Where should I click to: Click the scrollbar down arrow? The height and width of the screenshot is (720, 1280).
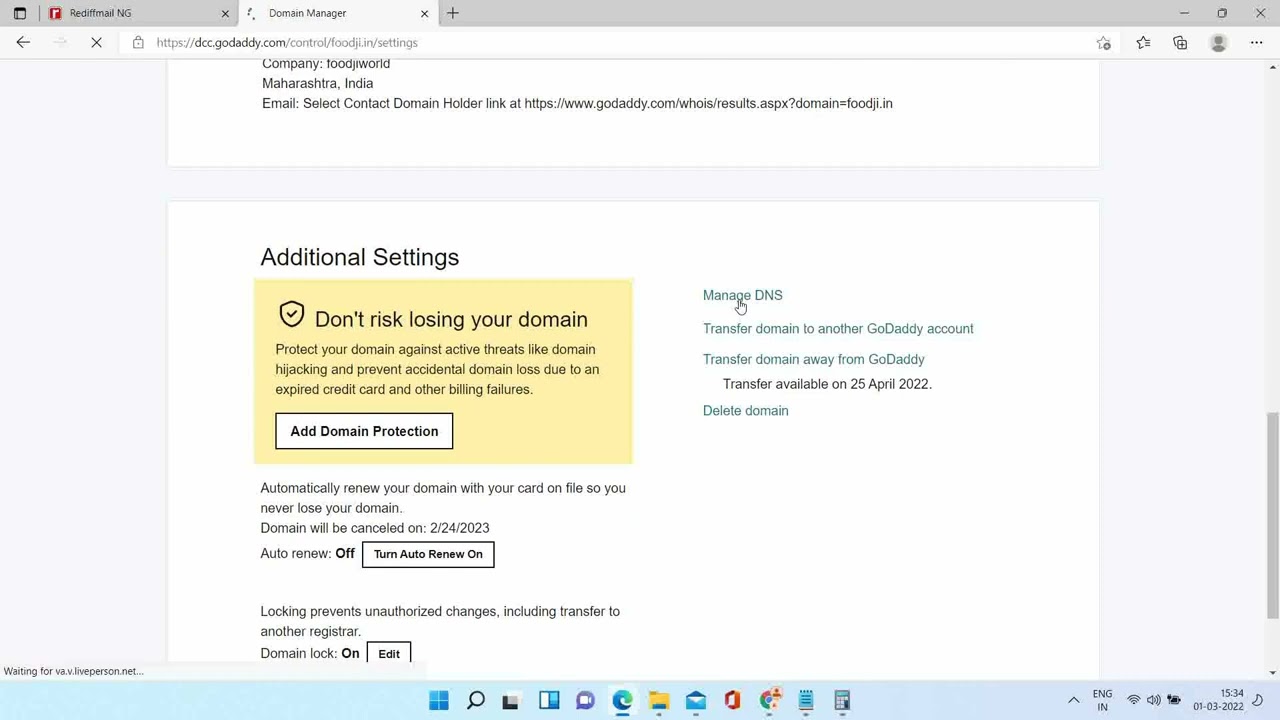(x=1273, y=673)
